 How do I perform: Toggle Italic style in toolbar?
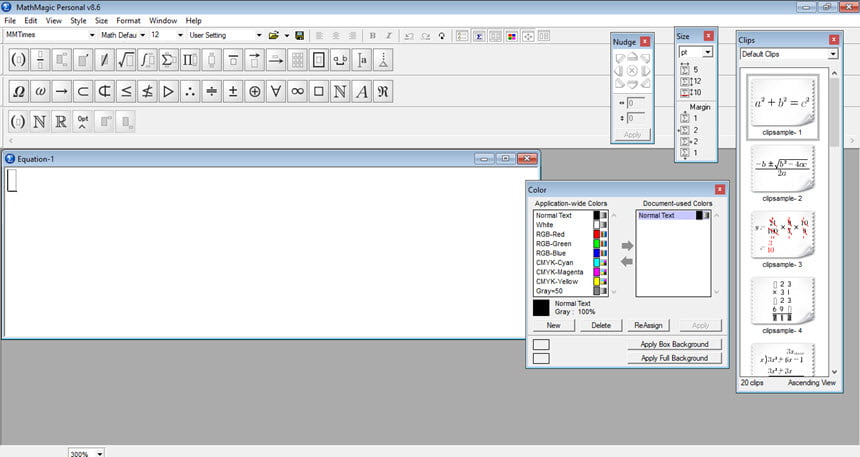tap(388, 36)
